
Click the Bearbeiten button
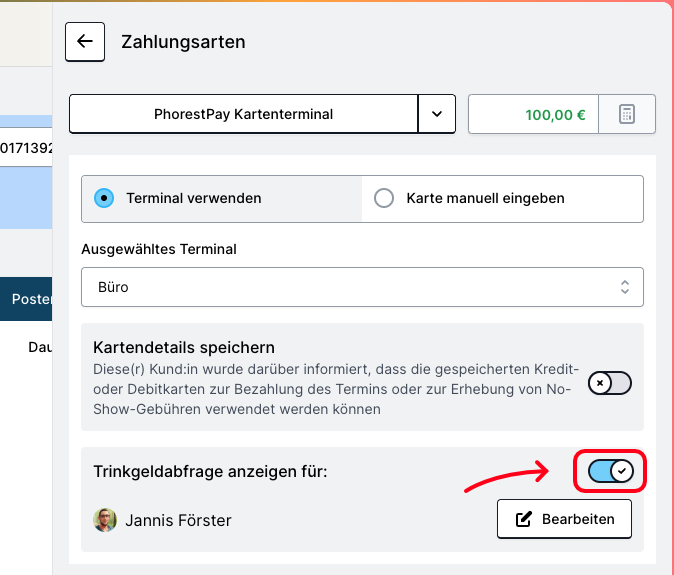564,519
